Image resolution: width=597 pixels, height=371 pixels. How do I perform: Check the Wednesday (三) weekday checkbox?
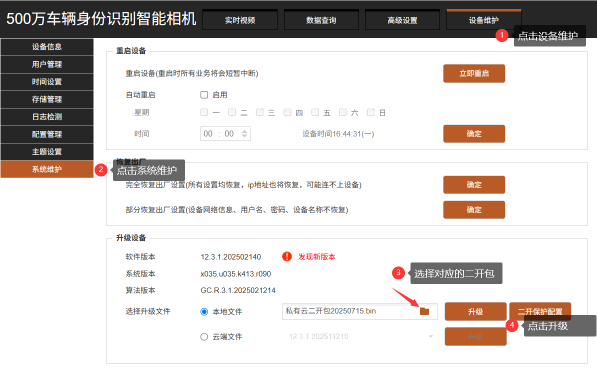pos(260,112)
